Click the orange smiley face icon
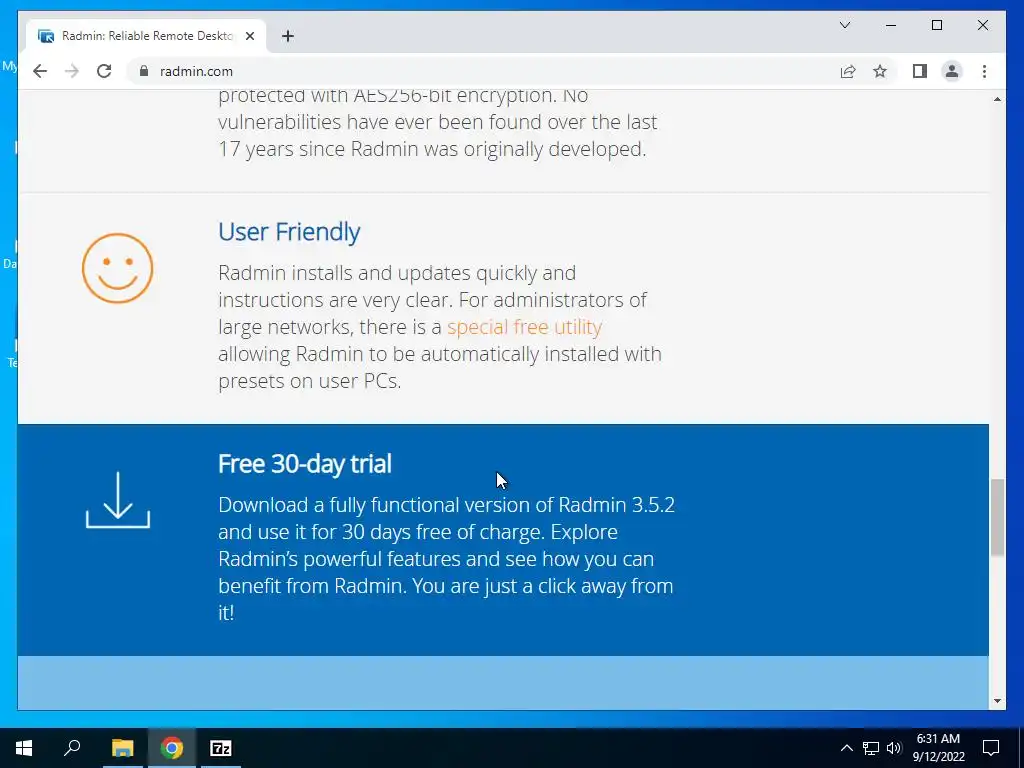The height and width of the screenshot is (768, 1024). pyautogui.click(x=118, y=268)
